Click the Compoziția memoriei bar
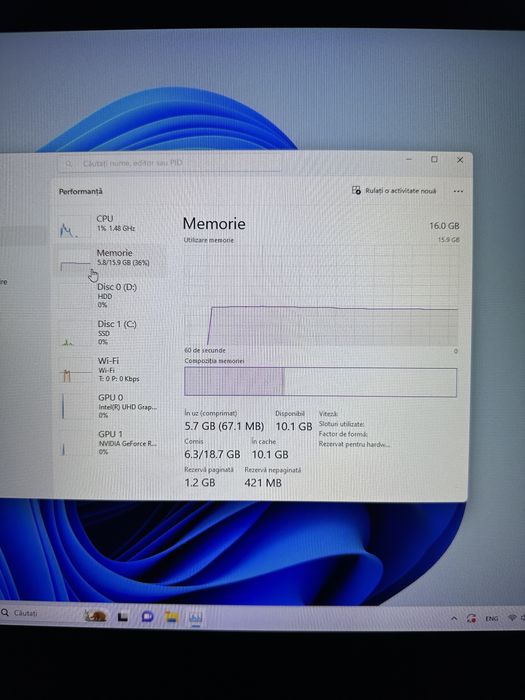The height and width of the screenshot is (700, 525). pyautogui.click(x=321, y=382)
